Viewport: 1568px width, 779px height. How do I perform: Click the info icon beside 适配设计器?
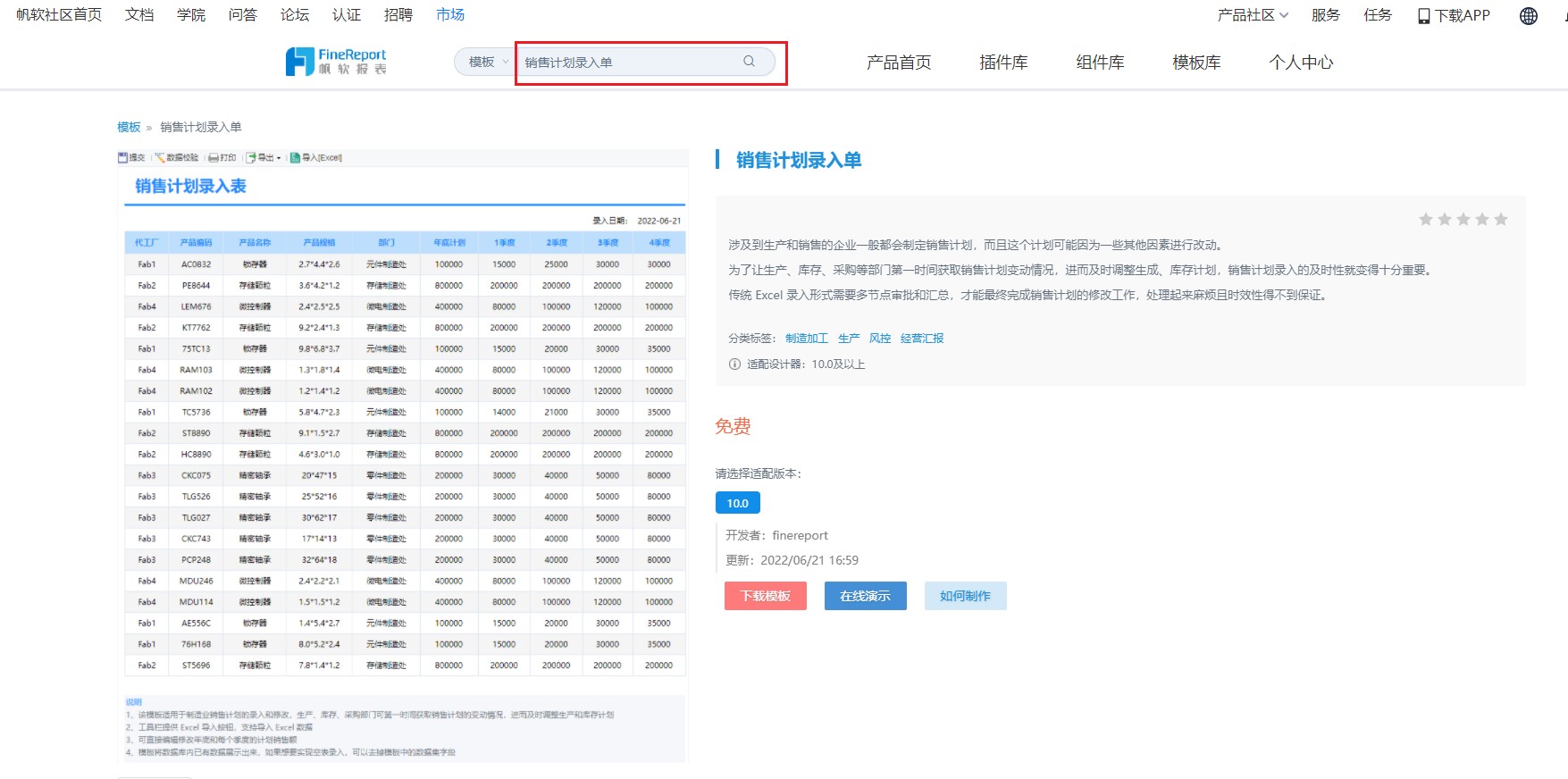[x=734, y=364]
